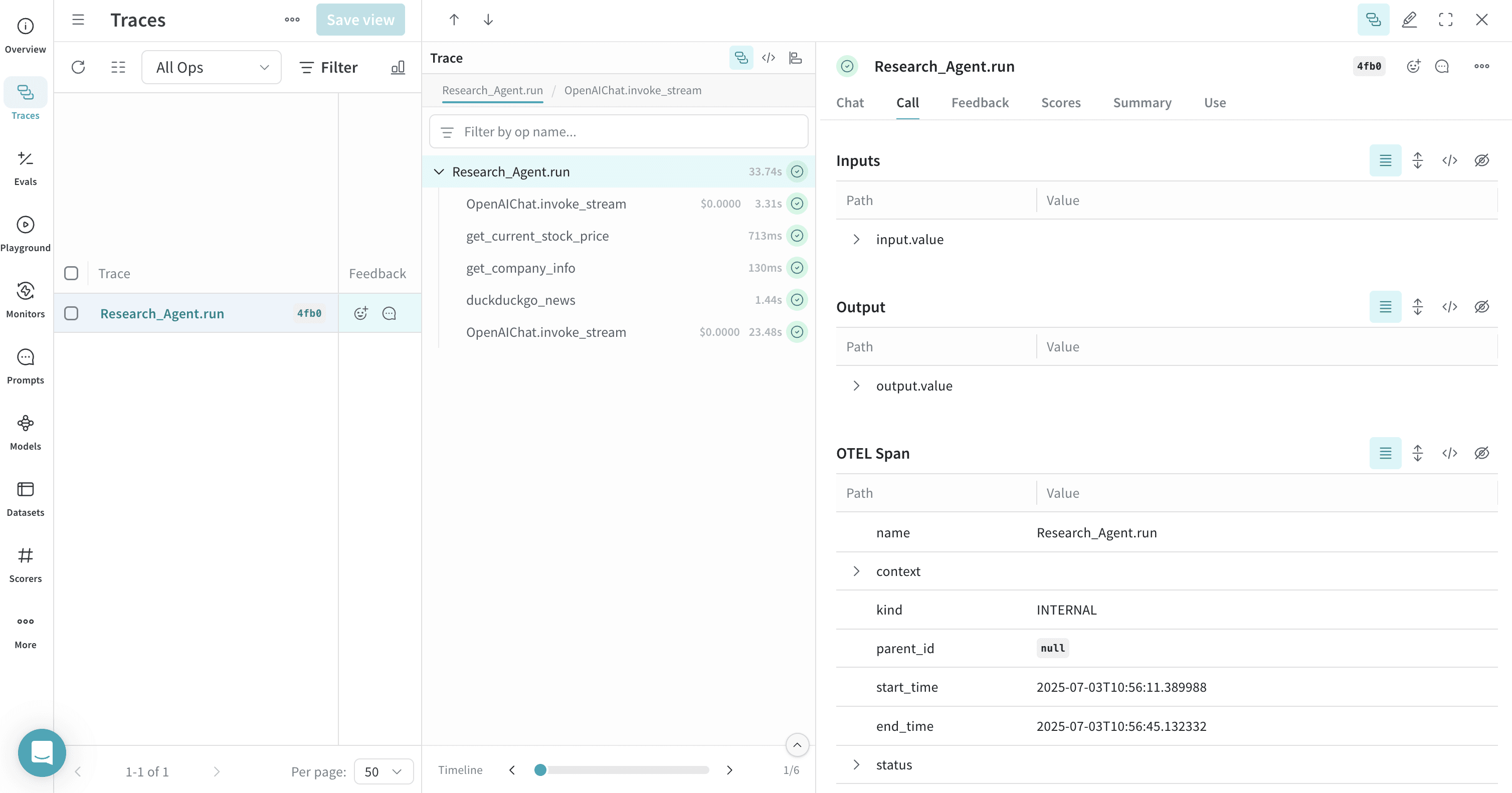
Task: Switch Trace panel to code view
Action: point(769,58)
